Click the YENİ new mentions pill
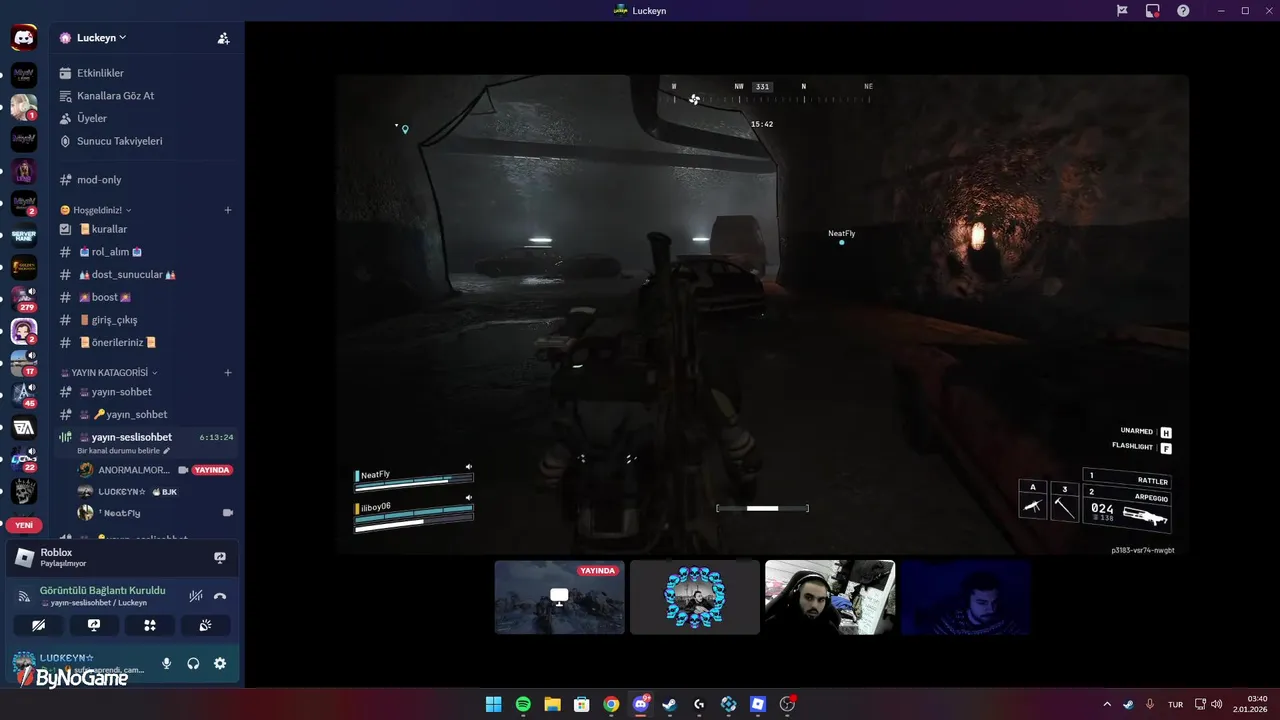The height and width of the screenshot is (720, 1280). coord(24,525)
